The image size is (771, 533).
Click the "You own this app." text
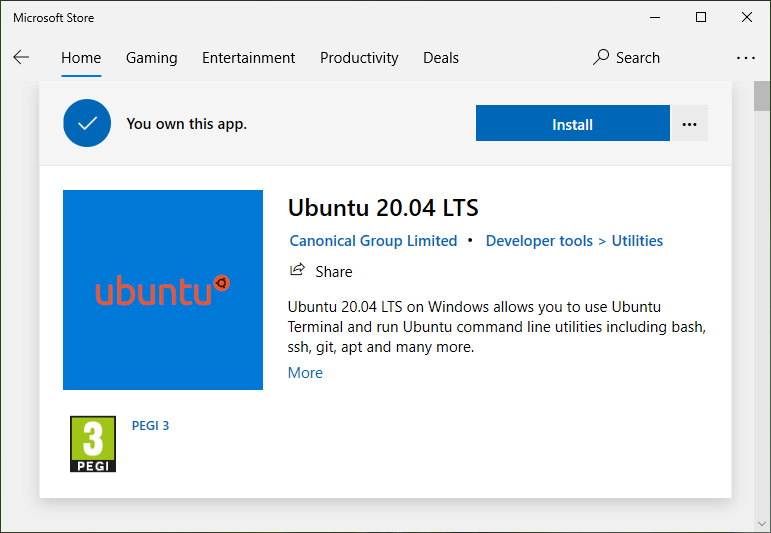click(x=186, y=124)
